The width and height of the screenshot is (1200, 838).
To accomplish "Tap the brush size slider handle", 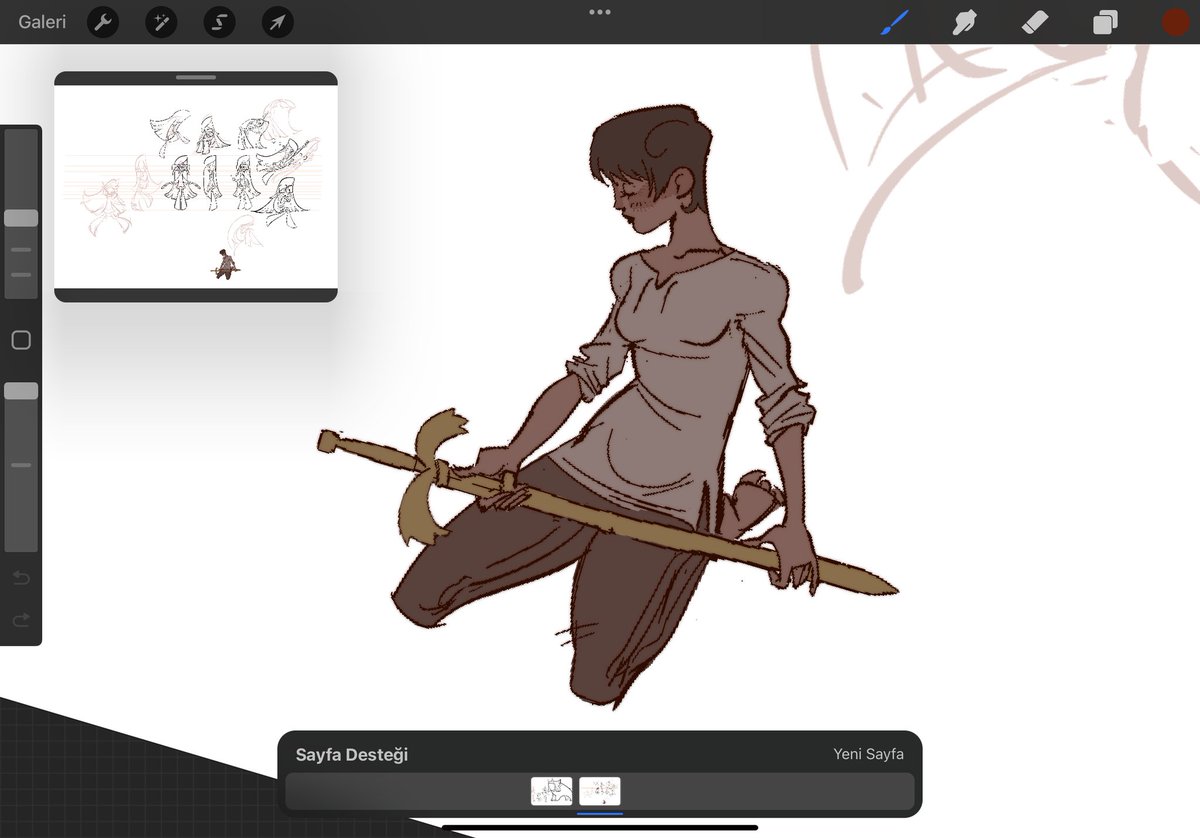I will point(21,218).
